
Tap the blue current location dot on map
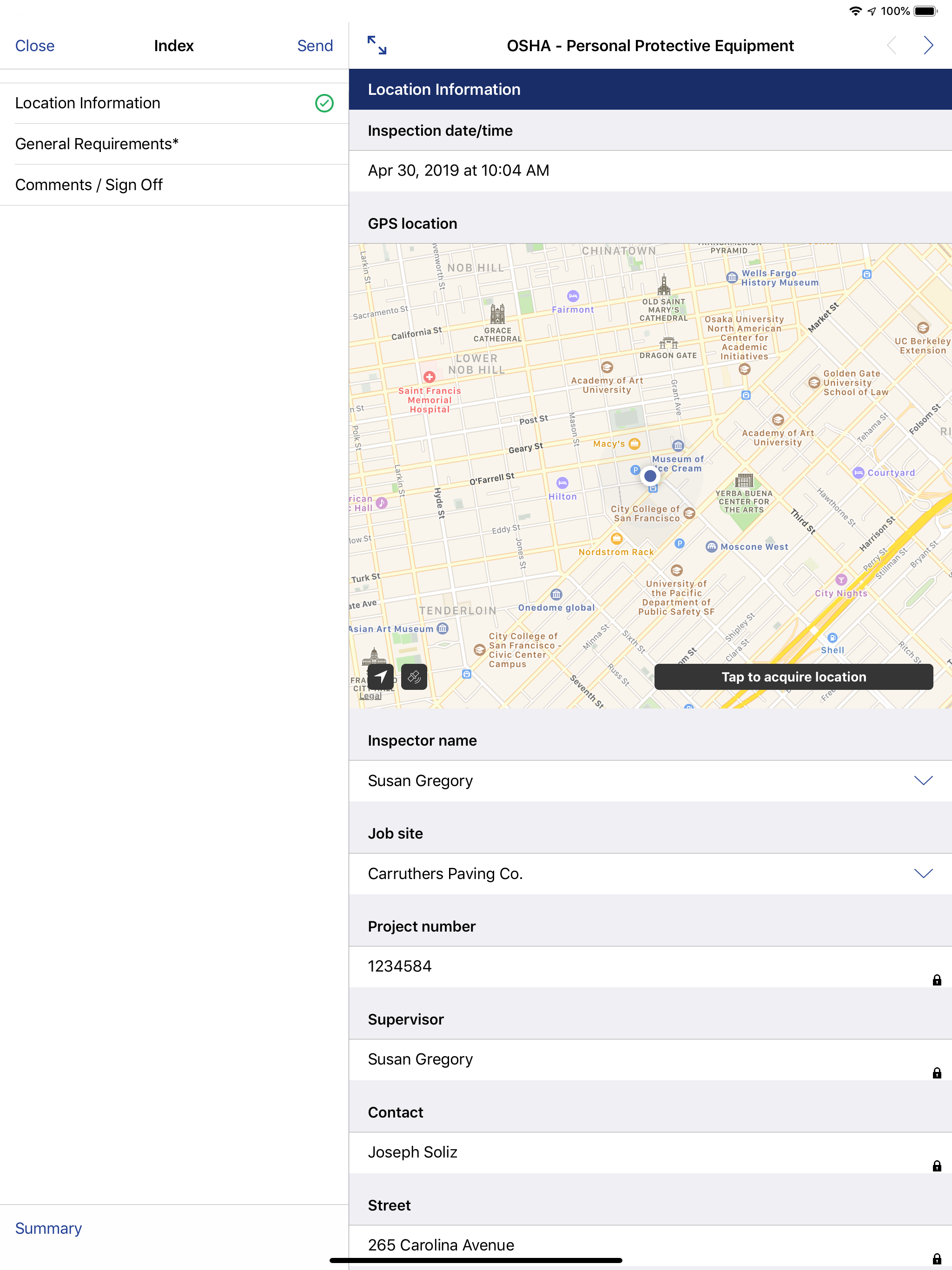click(x=650, y=476)
